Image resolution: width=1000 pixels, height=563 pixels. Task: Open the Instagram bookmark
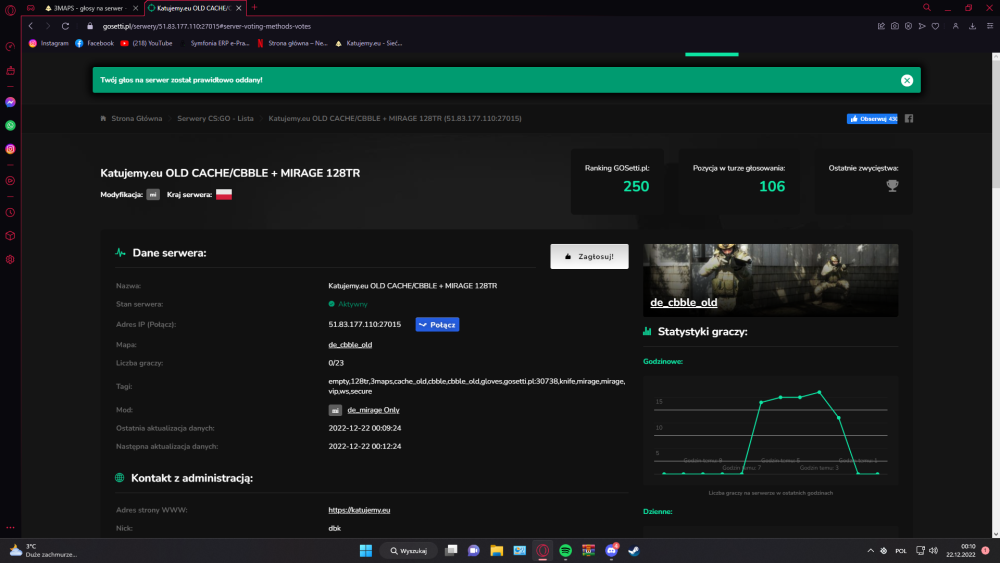coord(48,43)
